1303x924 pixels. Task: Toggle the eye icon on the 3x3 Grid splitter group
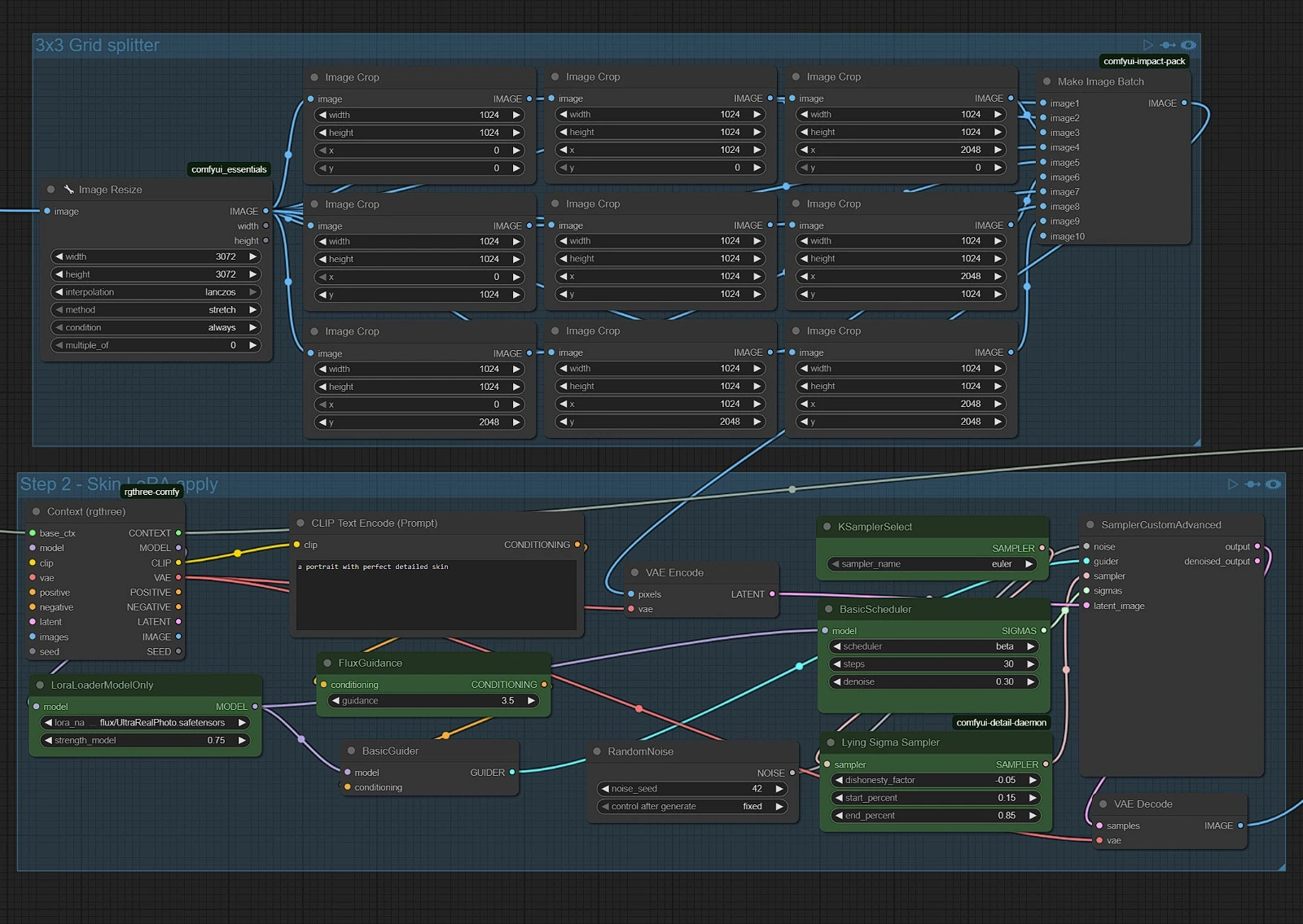click(x=1188, y=45)
